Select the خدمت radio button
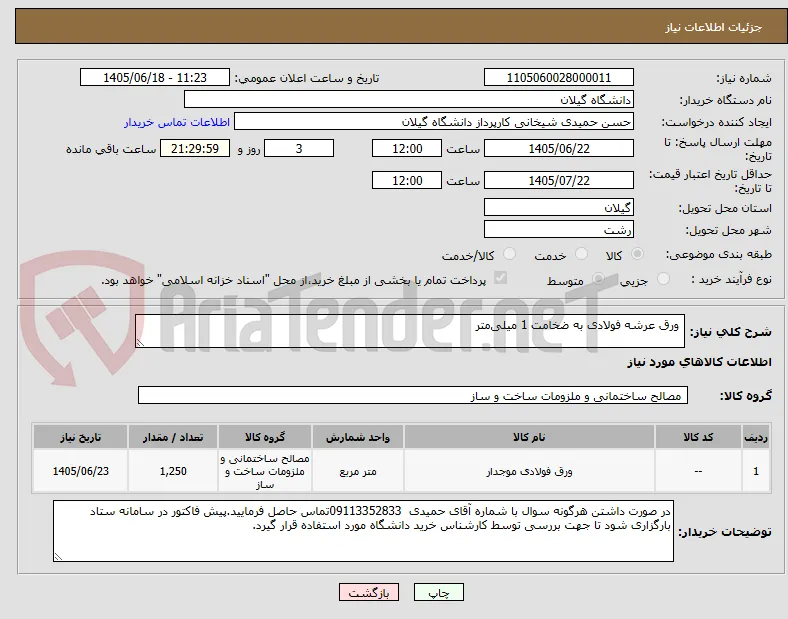This screenshot has width=788, height=619. point(581,254)
